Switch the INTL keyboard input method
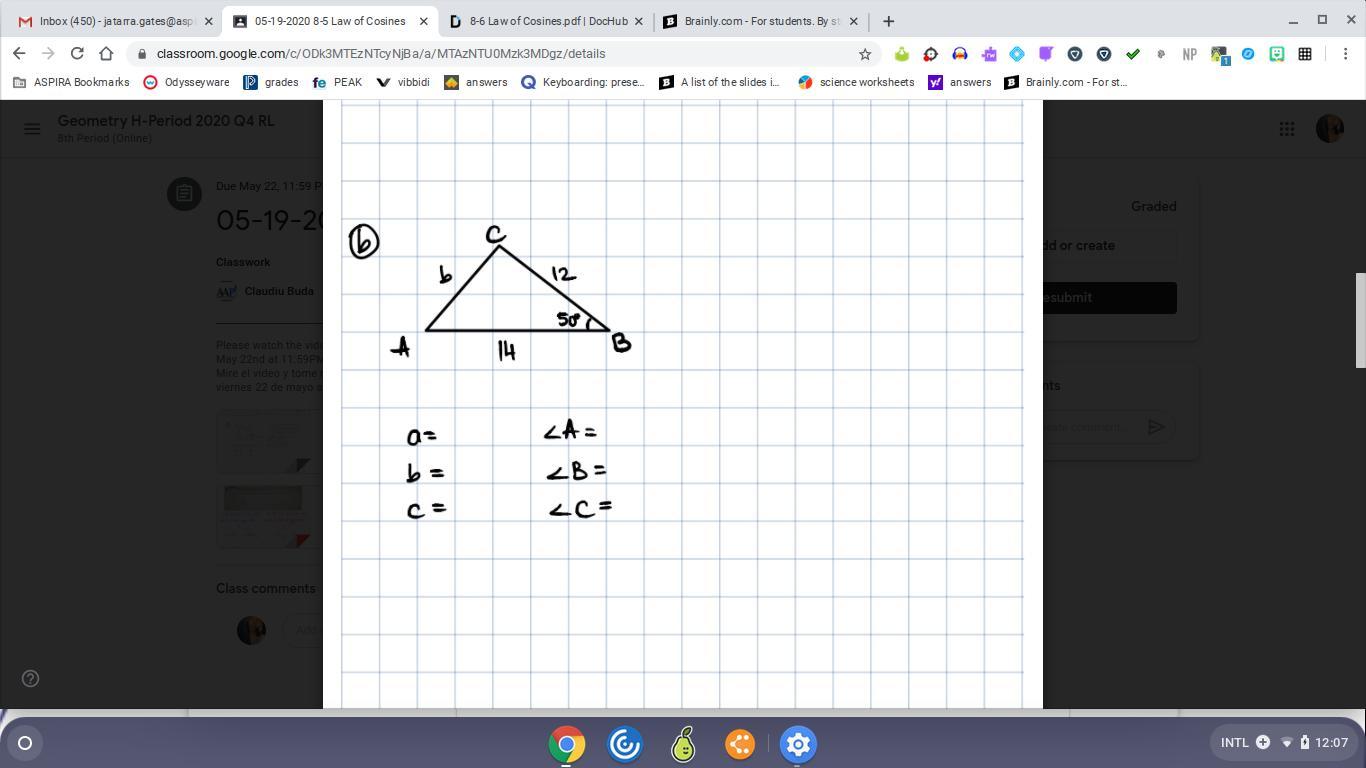The height and width of the screenshot is (768, 1366). (1235, 743)
